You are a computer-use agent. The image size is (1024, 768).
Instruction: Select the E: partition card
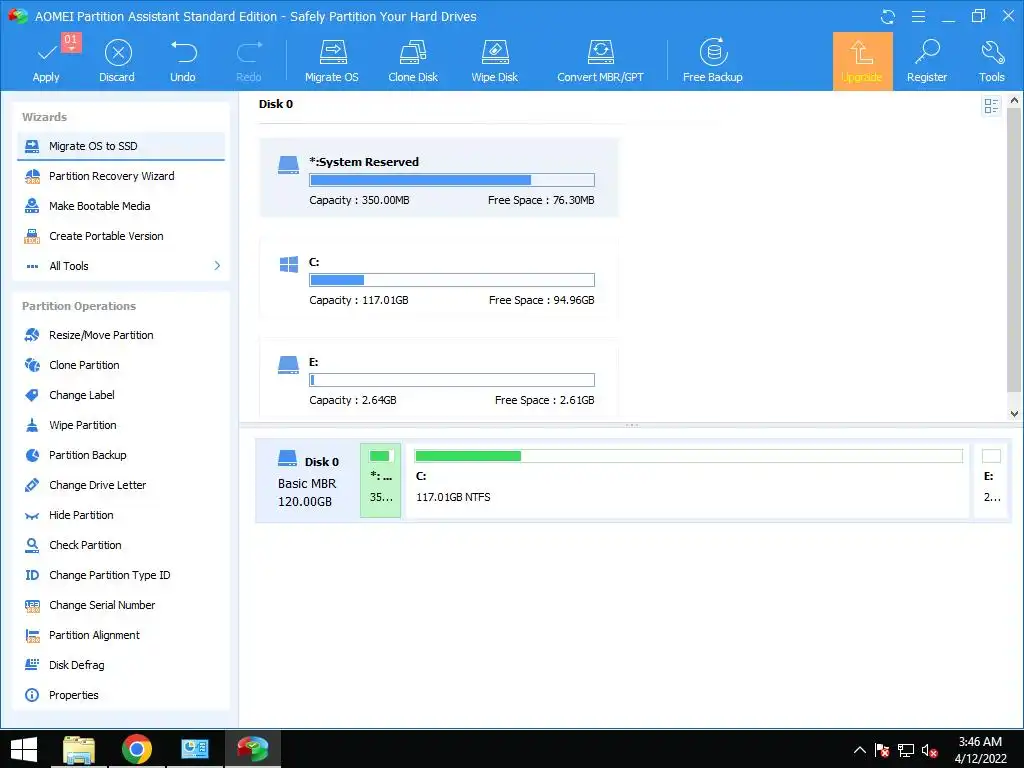(439, 377)
